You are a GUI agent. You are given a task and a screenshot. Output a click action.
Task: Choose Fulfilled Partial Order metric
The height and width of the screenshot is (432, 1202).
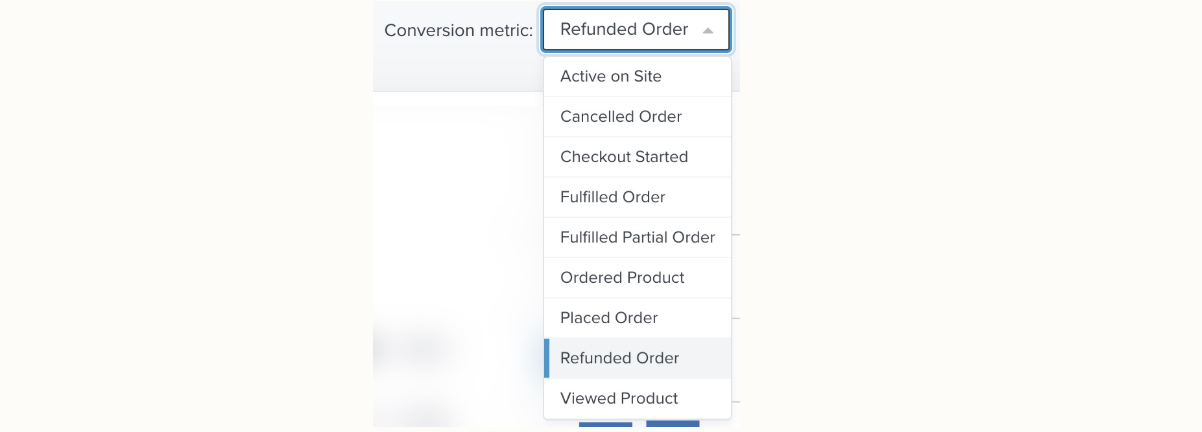(x=637, y=237)
